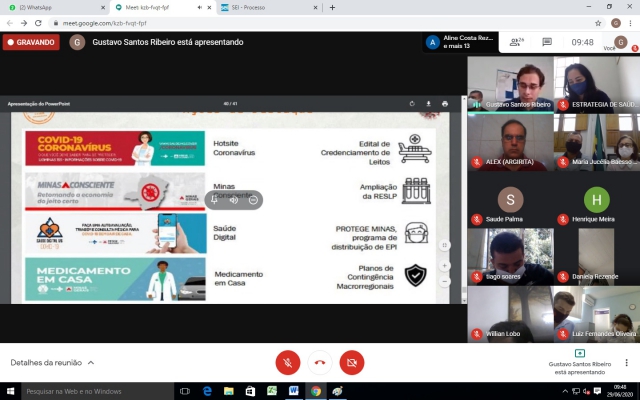Image resolution: width=640 pixels, height=400 pixels.
Task: Open the volume icon in system tray
Action: 587,391
